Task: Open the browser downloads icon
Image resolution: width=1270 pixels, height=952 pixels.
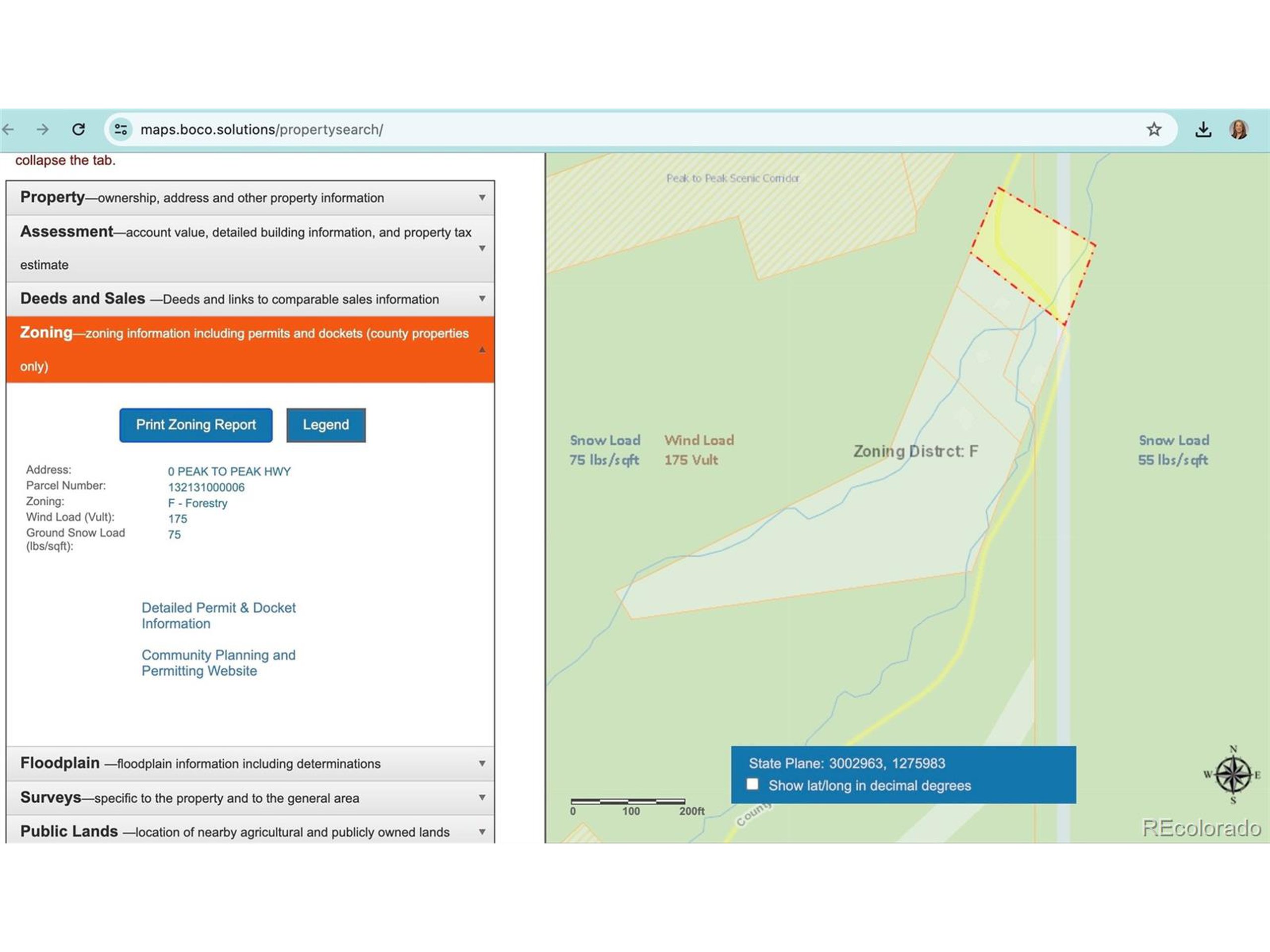Action: click(1203, 130)
